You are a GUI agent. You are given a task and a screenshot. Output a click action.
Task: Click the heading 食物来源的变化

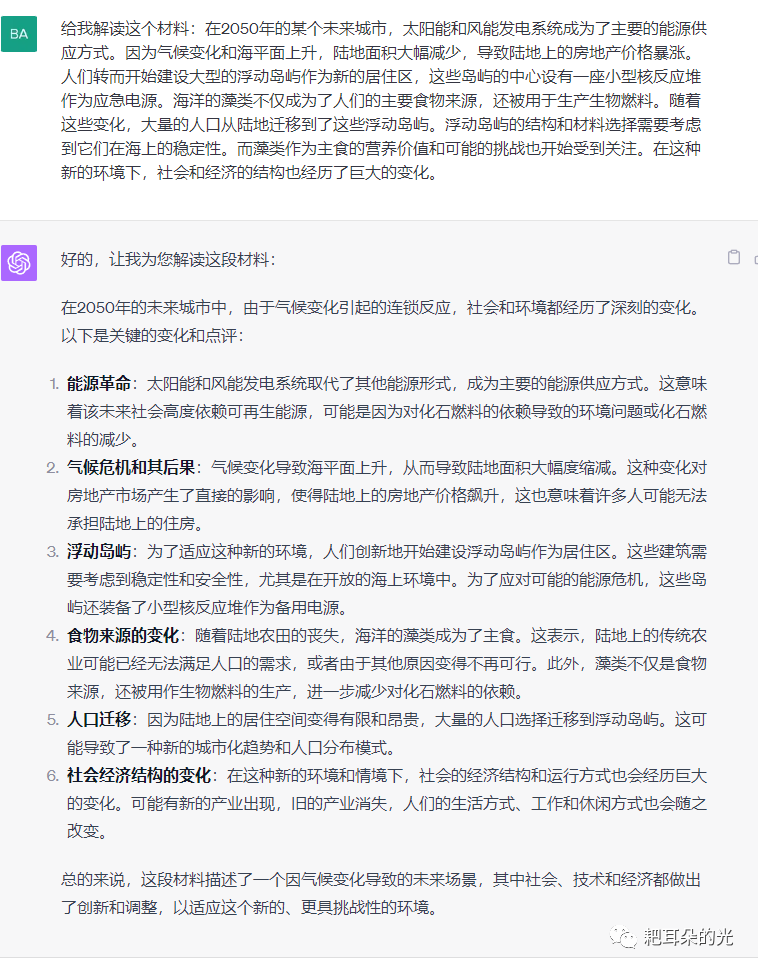pyautogui.click(x=123, y=635)
